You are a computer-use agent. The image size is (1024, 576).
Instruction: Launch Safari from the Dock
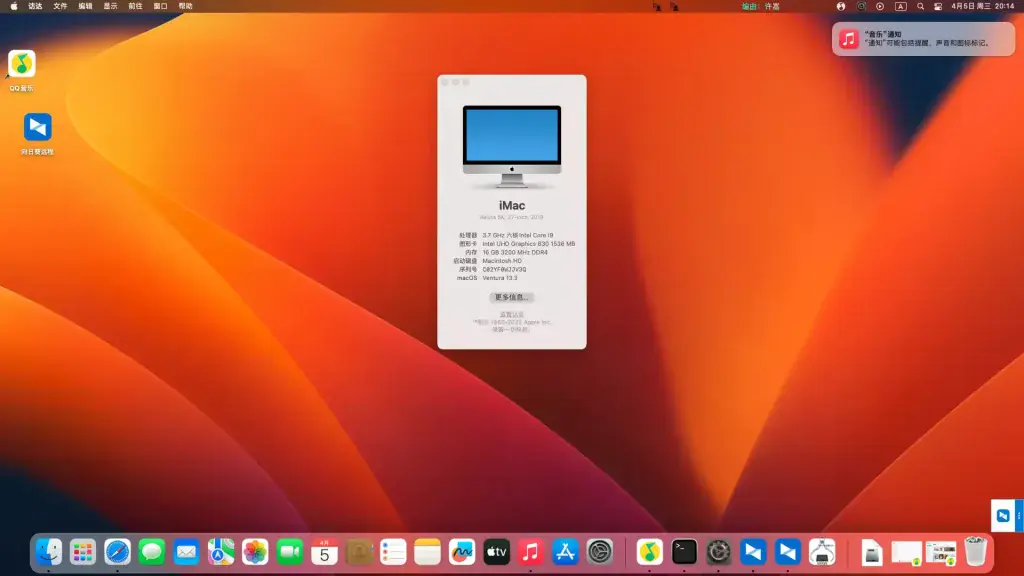tap(118, 552)
